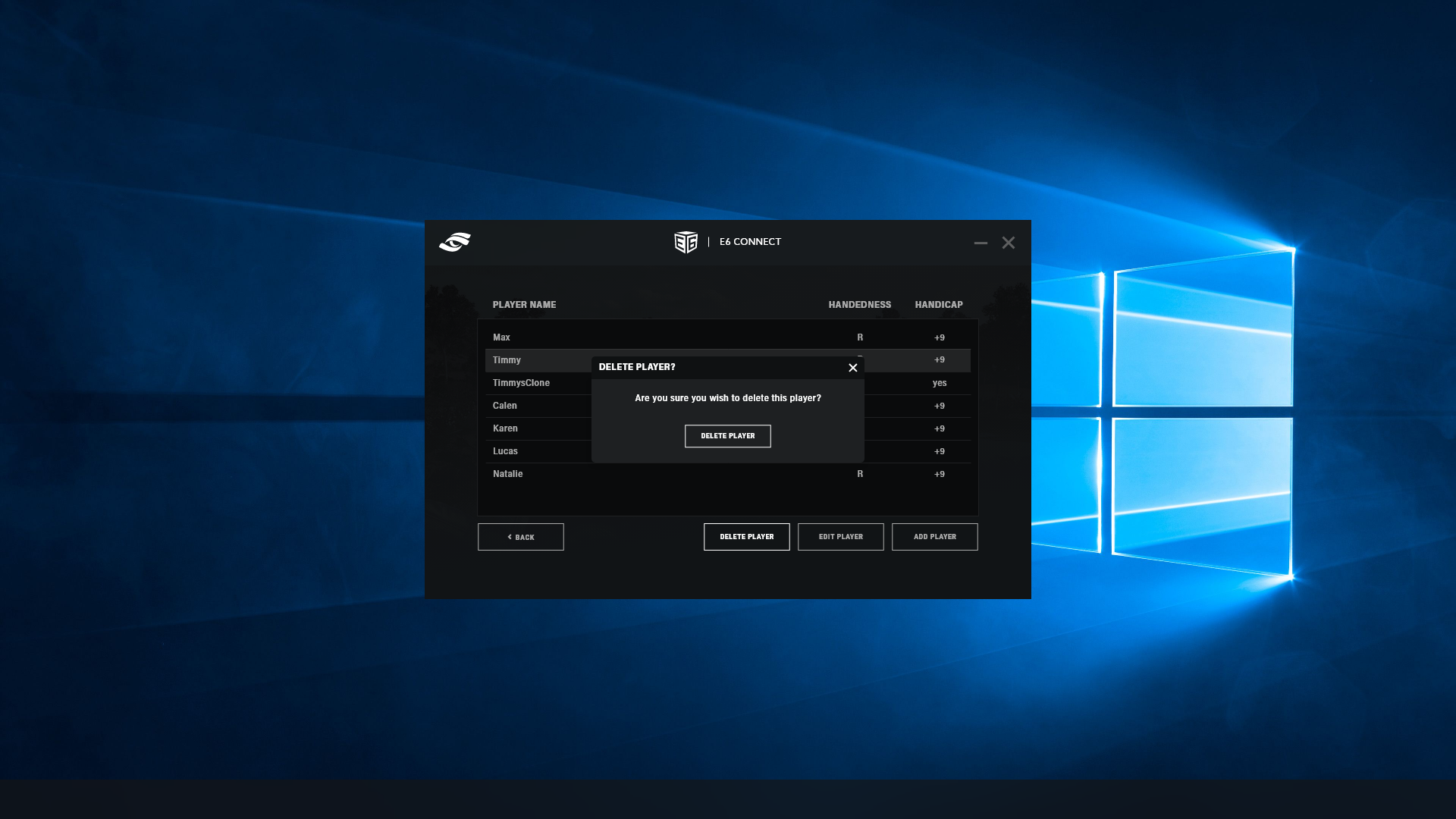Viewport: 1456px width, 819px height.
Task: Close the Delete Player dialog
Action: [x=852, y=368]
